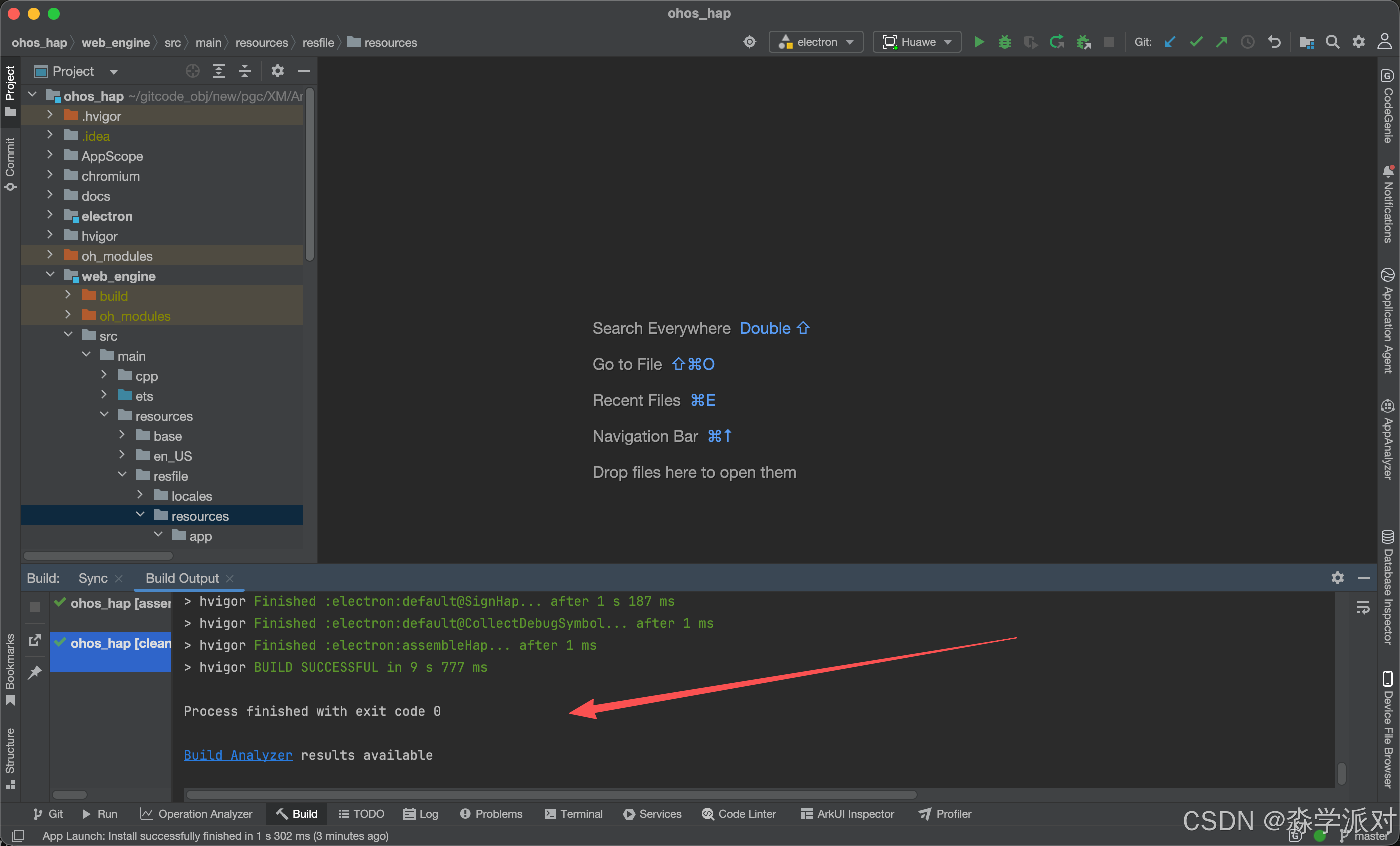Open the Code Linter tab
Viewport: 1400px width, 846px height.
click(x=739, y=814)
